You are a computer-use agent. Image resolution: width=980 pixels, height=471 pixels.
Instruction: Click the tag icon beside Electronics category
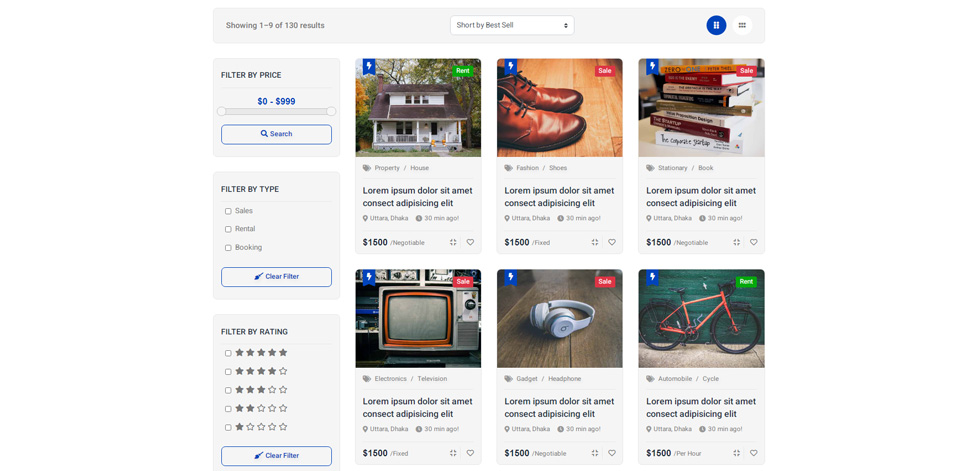pyautogui.click(x=367, y=379)
